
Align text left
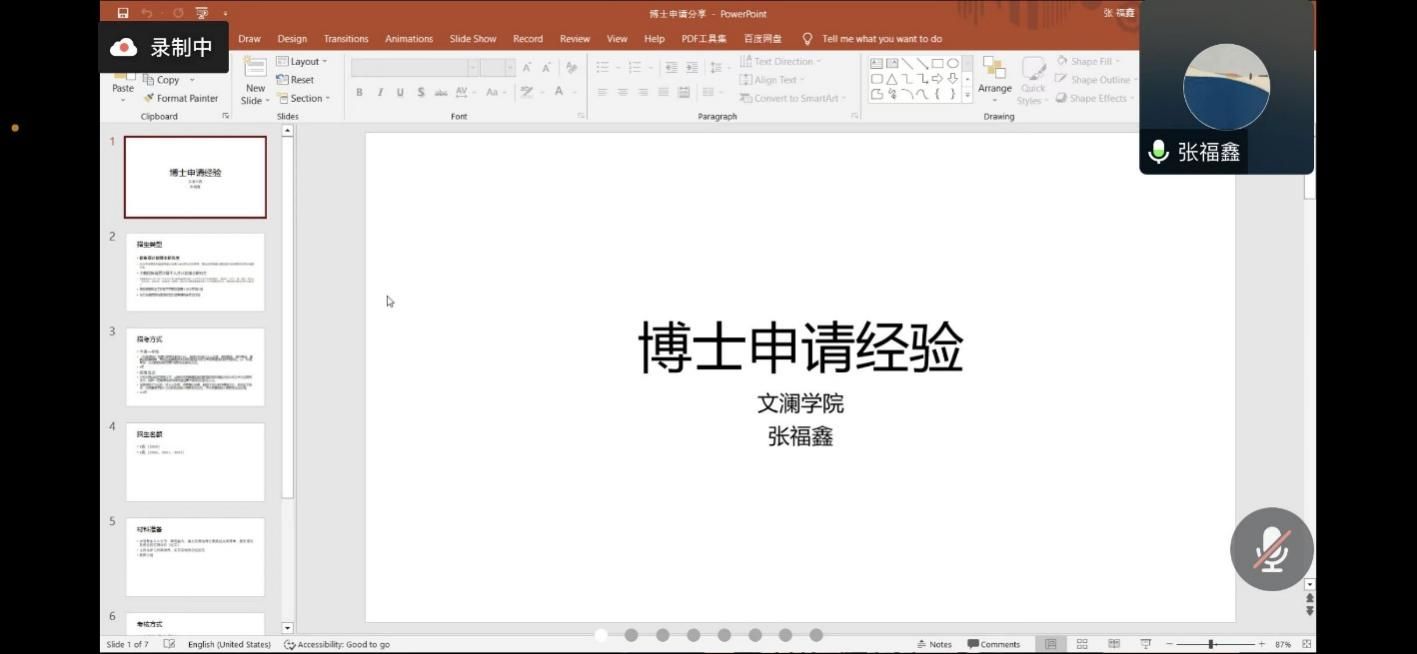tap(603, 92)
